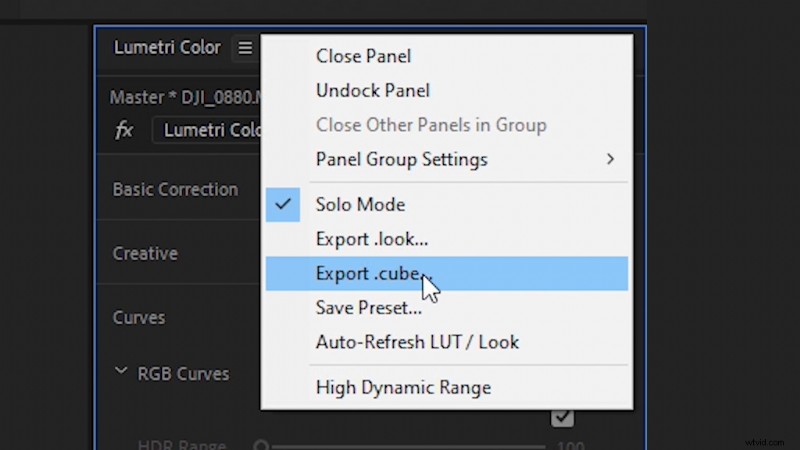
Task: Choose Close Panel from the menu
Action: 363,56
